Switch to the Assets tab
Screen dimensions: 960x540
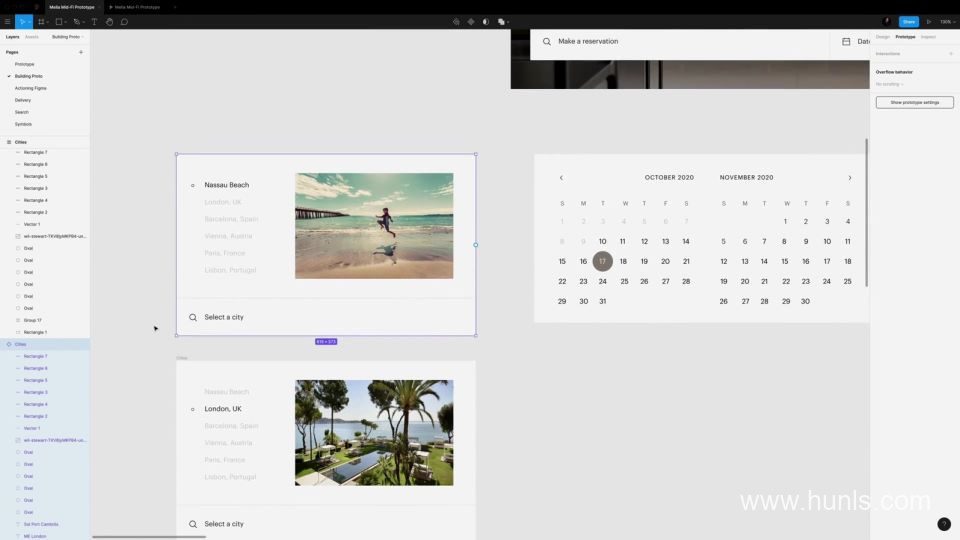coord(32,37)
